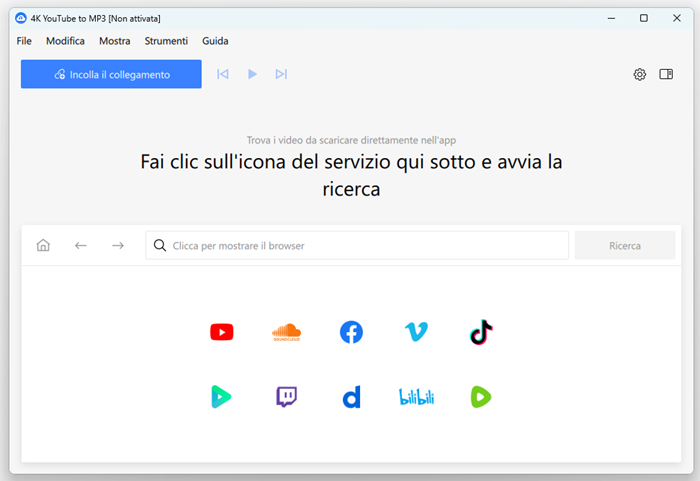
Task: Close the 4K YouTube to MP3 window
Action: (677, 18)
